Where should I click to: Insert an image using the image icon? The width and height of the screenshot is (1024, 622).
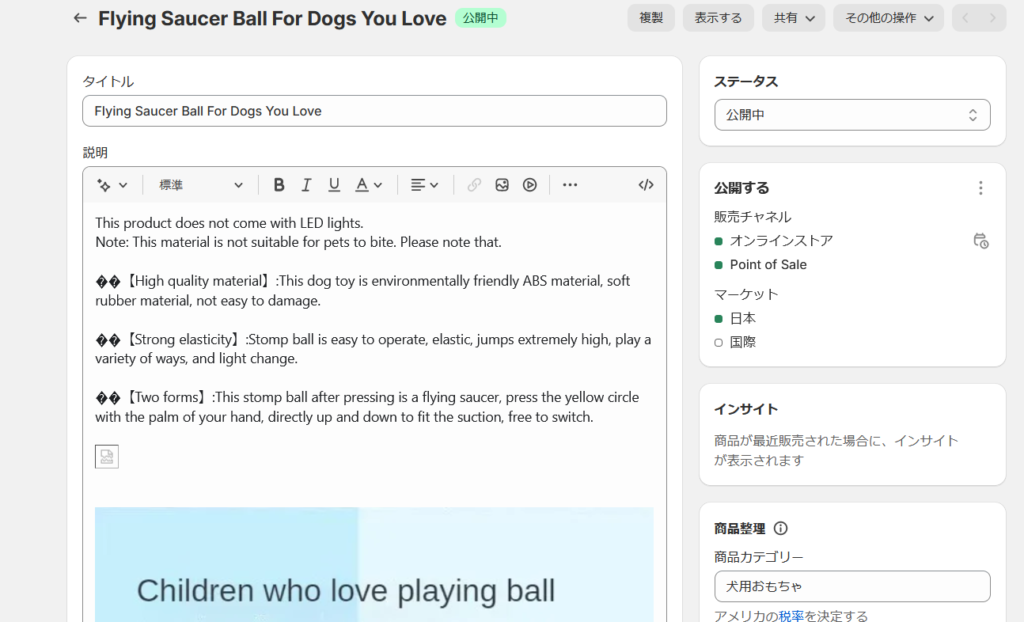(x=502, y=185)
